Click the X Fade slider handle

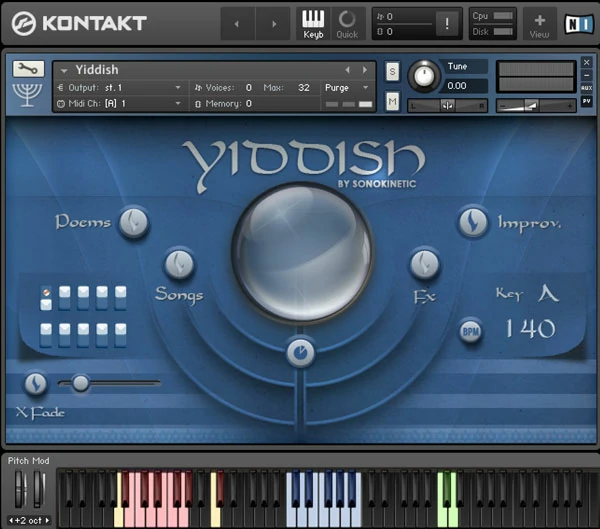point(80,382)
